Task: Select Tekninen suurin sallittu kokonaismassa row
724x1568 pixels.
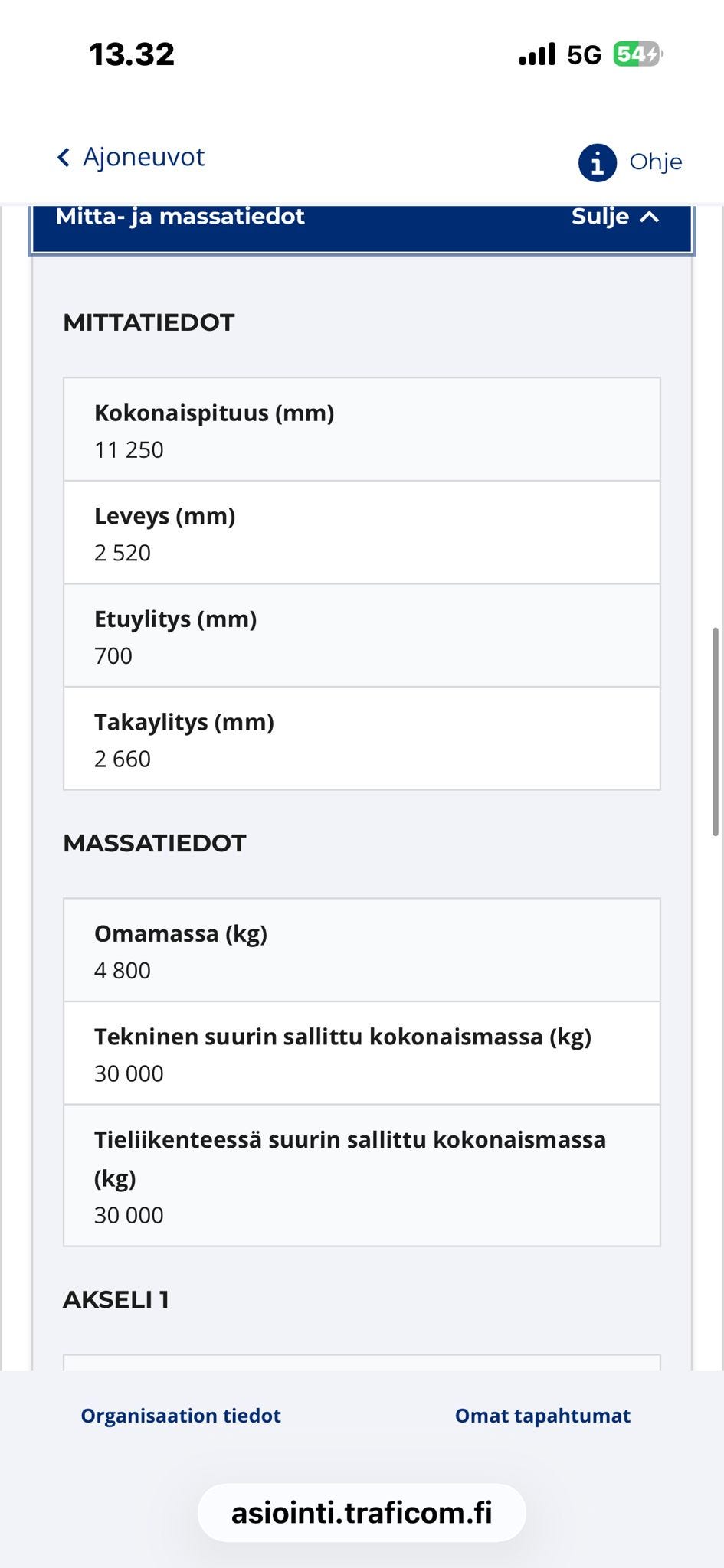Action: (362, 1053)
